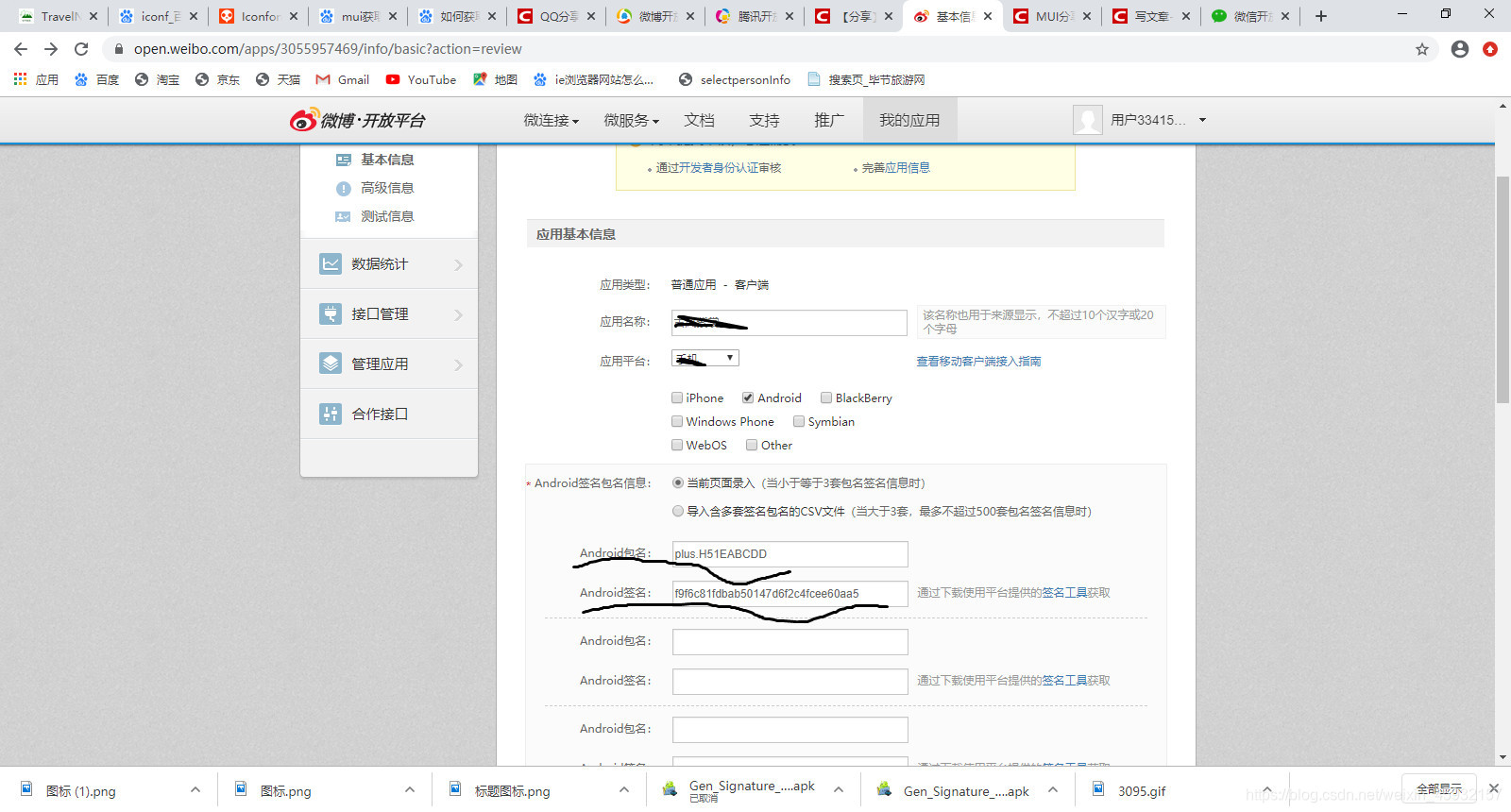Click first 签名工具 link
This screenshot has height=812, width=1511.
click(x=1064, y=593)
